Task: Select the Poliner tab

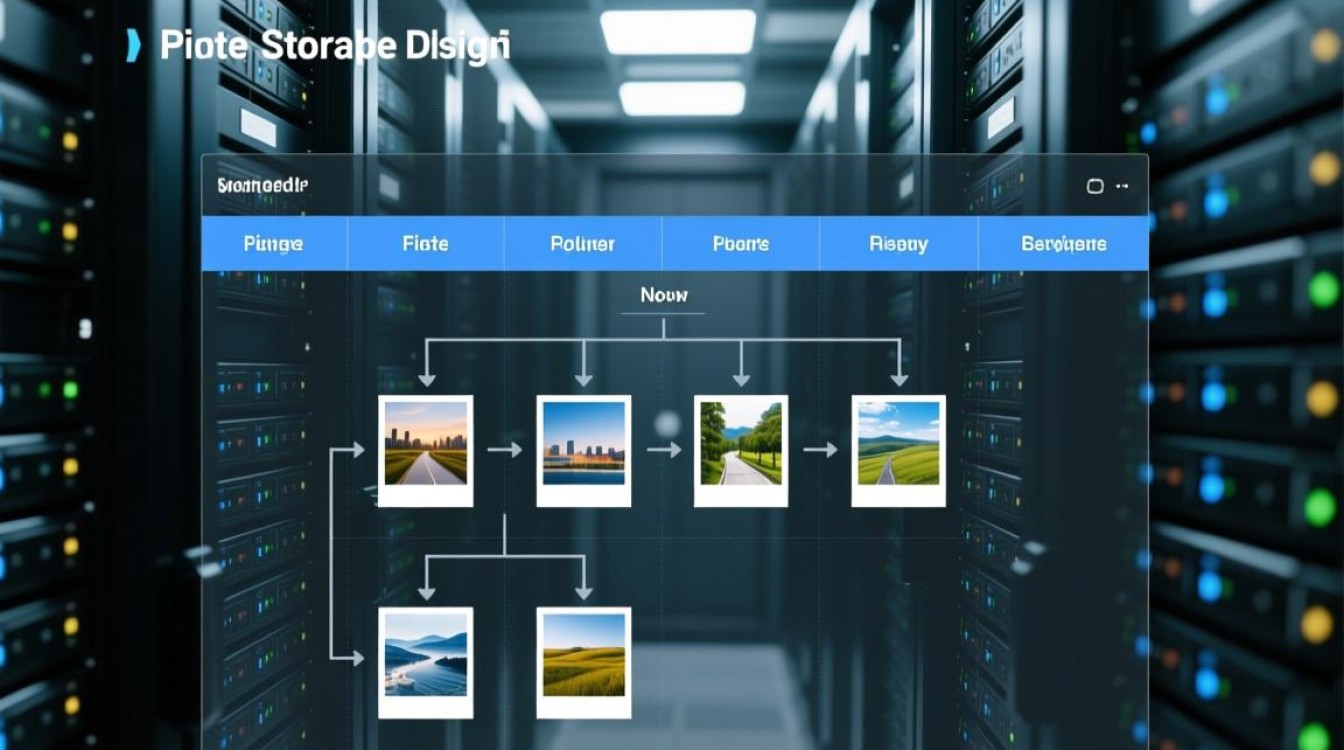Action: pos(582,243)
